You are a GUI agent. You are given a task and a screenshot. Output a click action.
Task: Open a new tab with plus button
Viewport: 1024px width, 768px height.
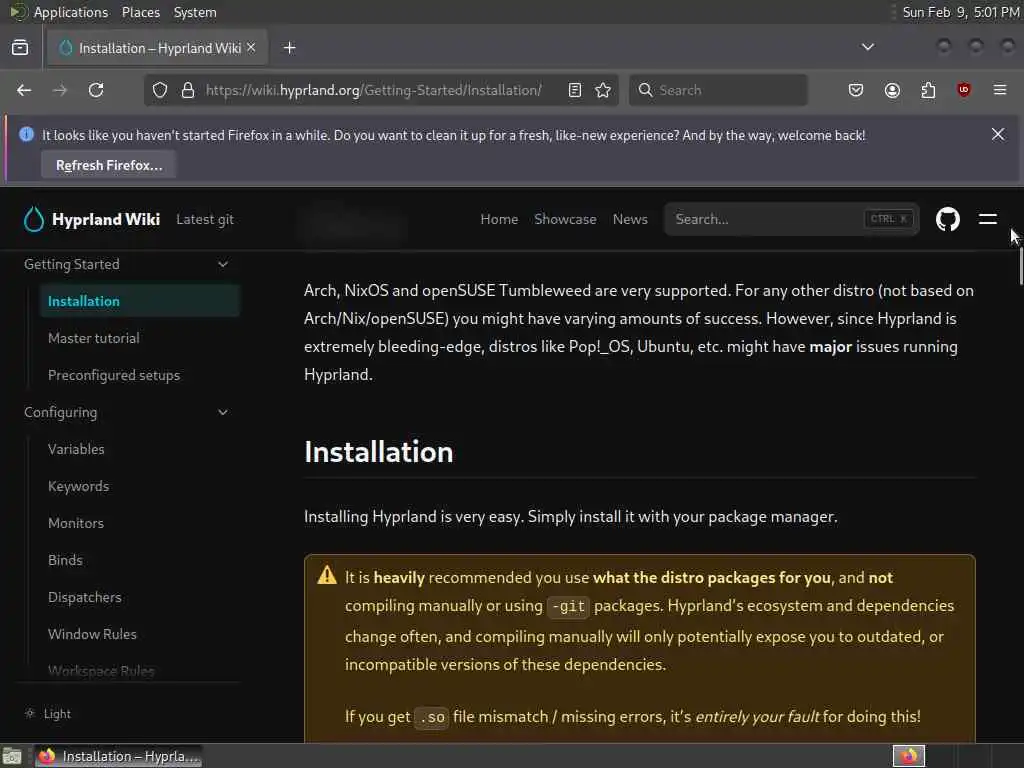click(x=290, y=48)
